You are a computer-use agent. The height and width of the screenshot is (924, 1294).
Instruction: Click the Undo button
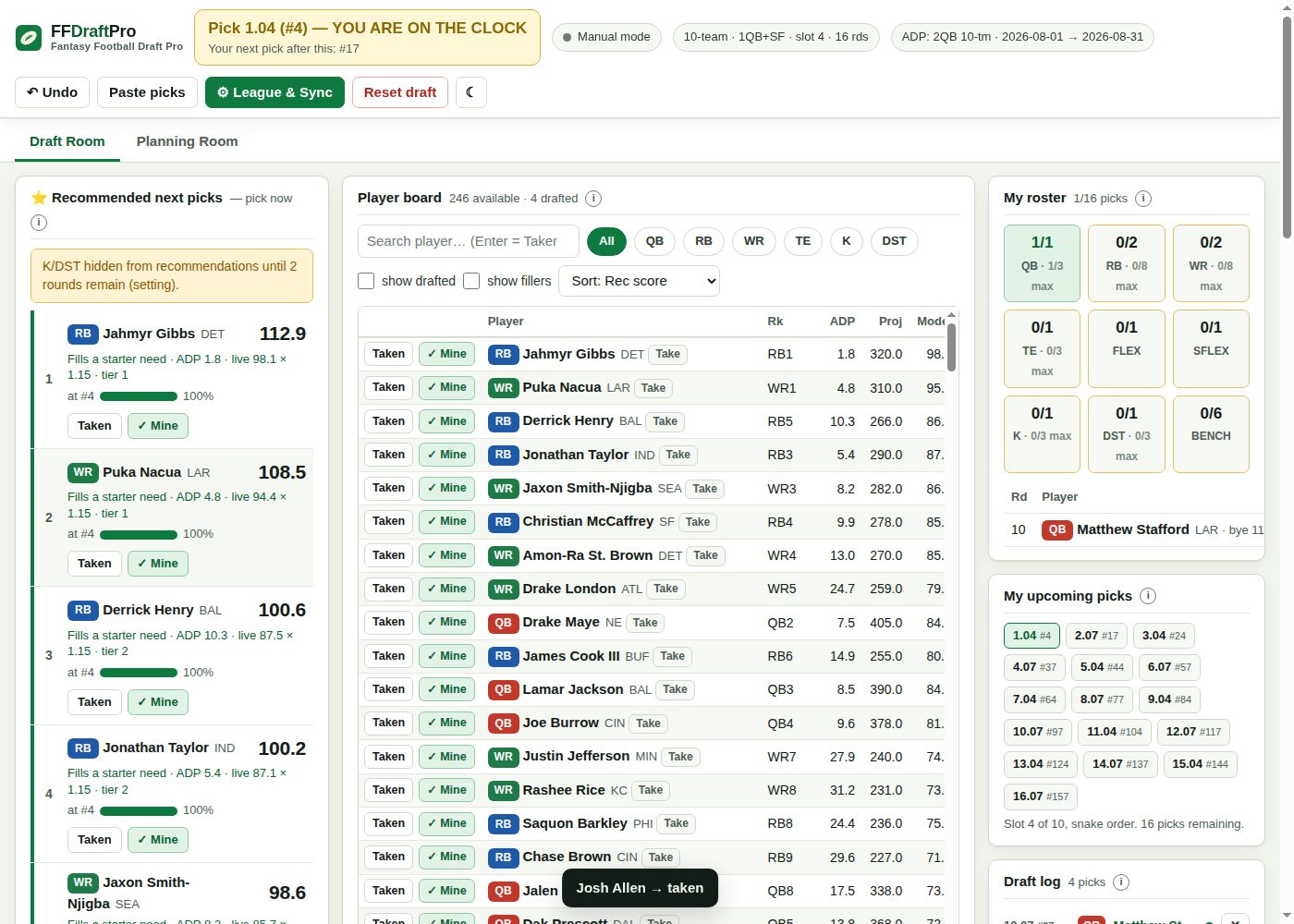[x=53, y=92]
